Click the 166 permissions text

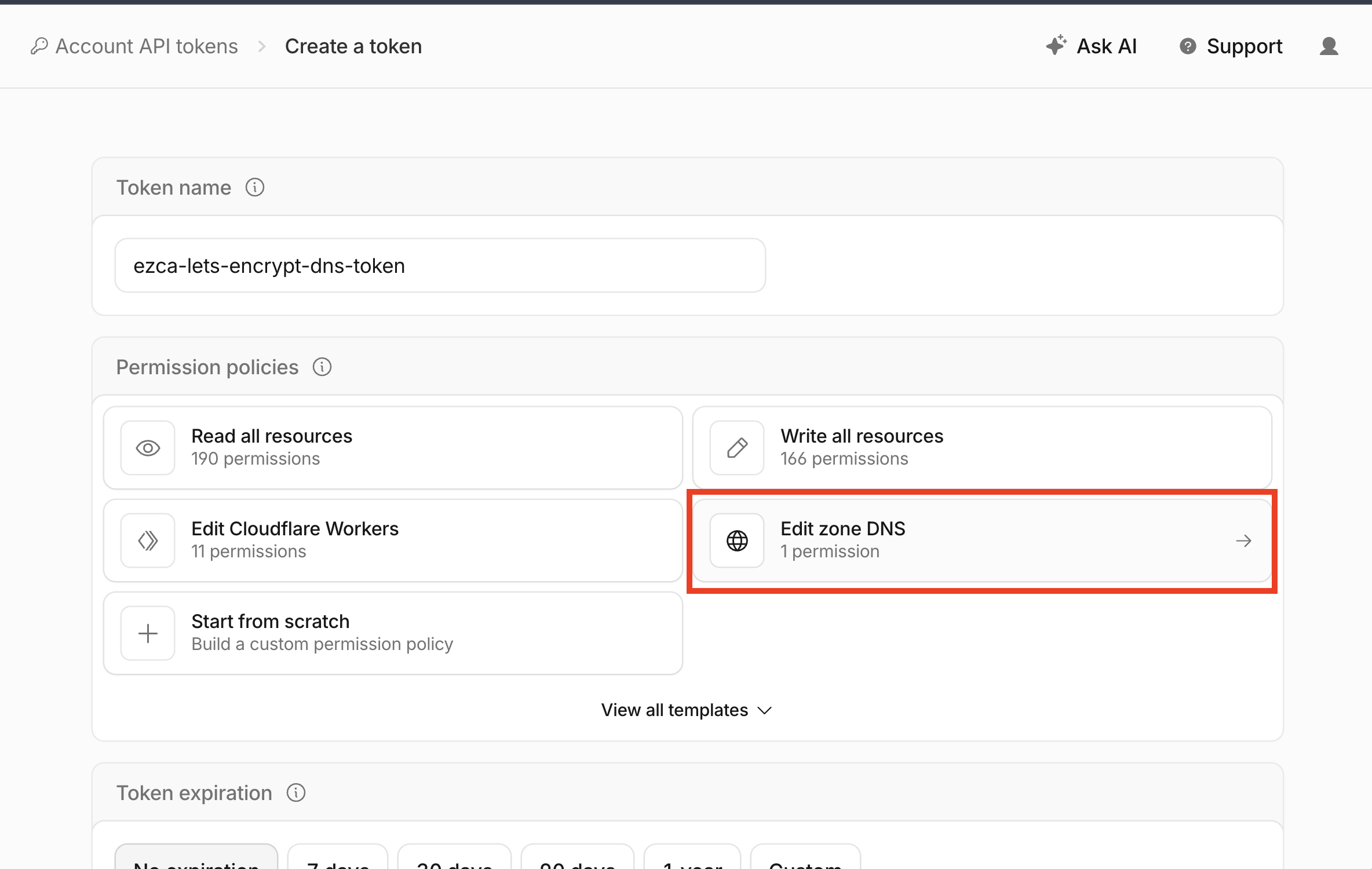tap(844, 459)
